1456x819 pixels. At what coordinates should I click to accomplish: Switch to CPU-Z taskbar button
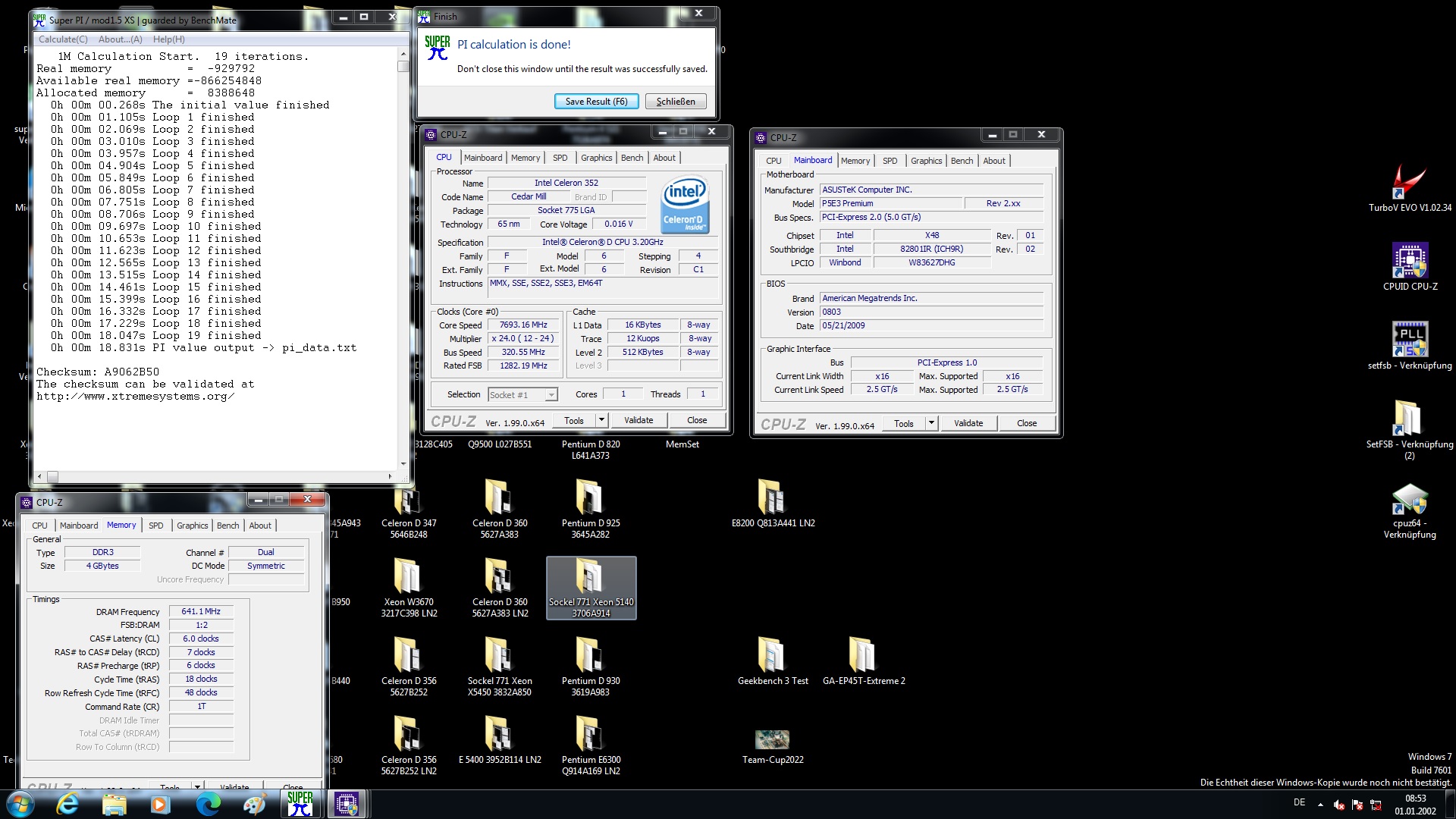tap(347, 804)
